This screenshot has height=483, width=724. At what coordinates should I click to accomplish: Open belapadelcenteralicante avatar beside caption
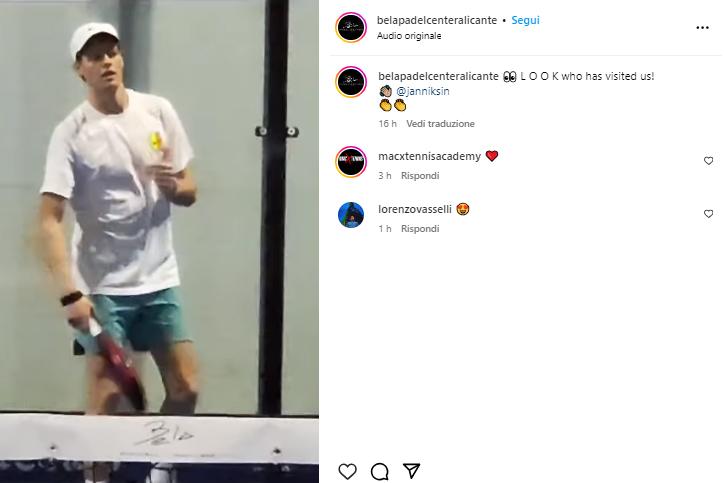pyautogui.click(x=351, y=82)
